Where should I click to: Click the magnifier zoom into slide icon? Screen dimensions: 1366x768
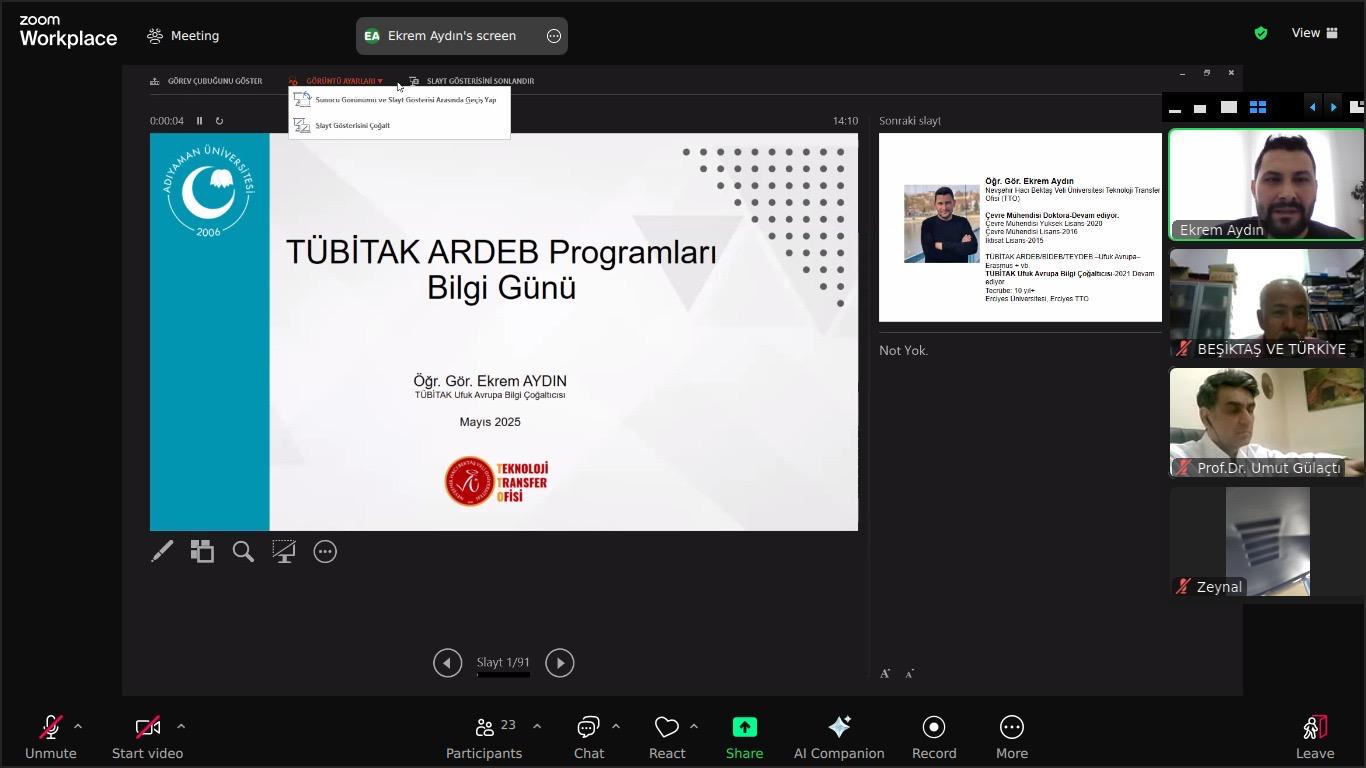243,551
